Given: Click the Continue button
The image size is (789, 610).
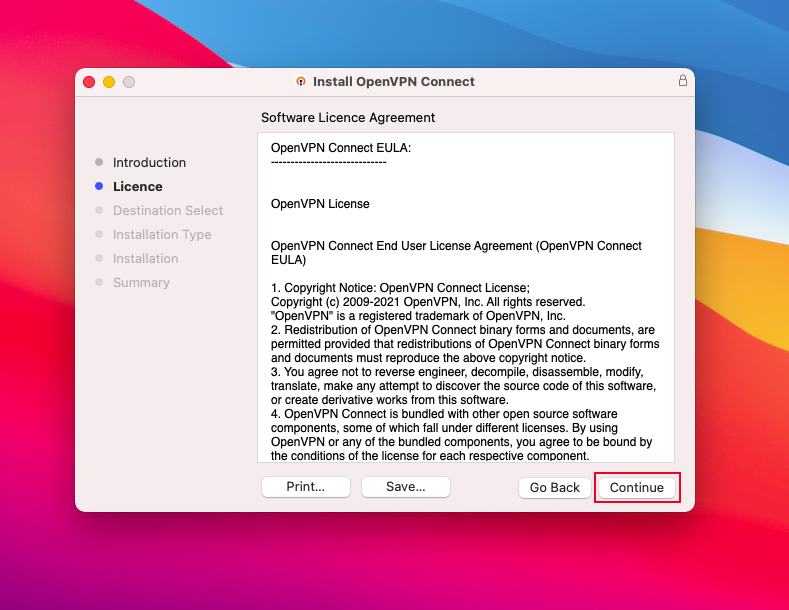Looking at the screenshot, I should click(637, 487).
